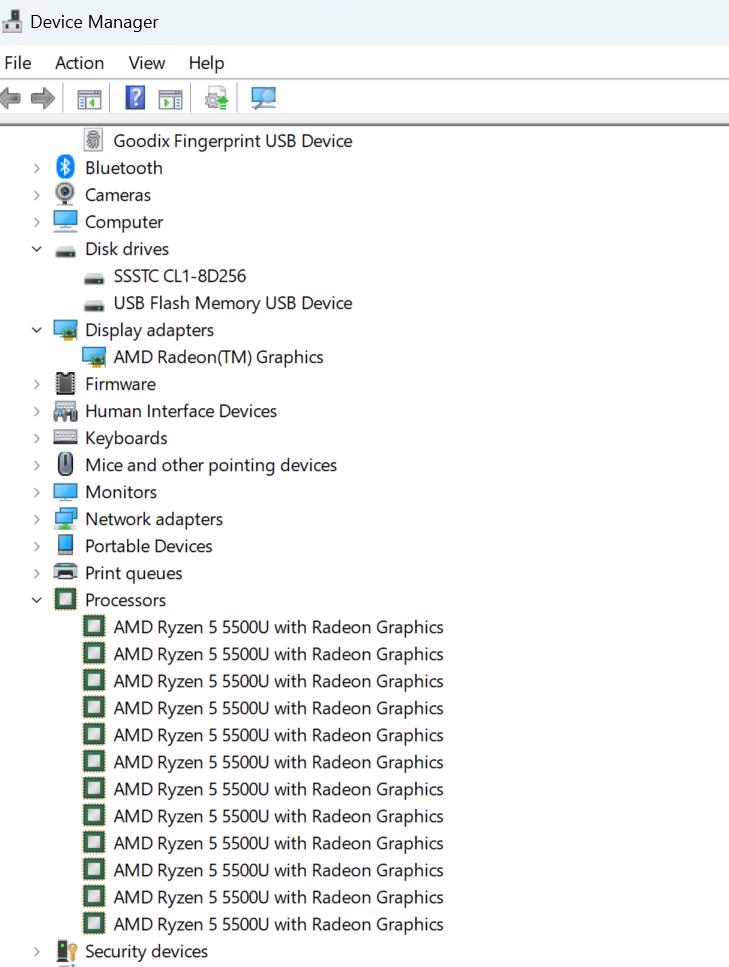The image size is (729, 967).
Task: Click the chip icon beside Firmware
Action: pos(65,384)
